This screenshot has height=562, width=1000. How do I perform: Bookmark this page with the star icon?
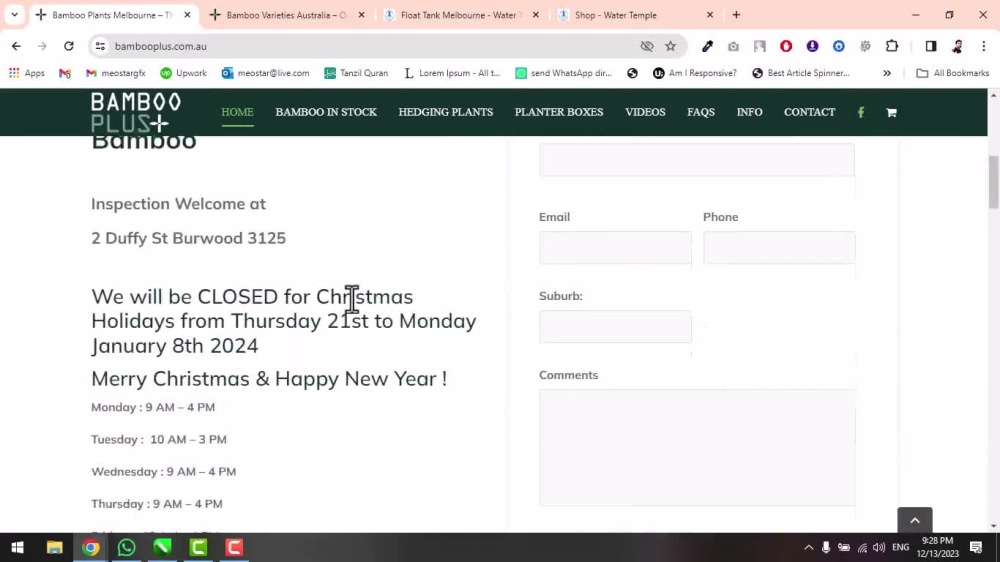(670, 46)
